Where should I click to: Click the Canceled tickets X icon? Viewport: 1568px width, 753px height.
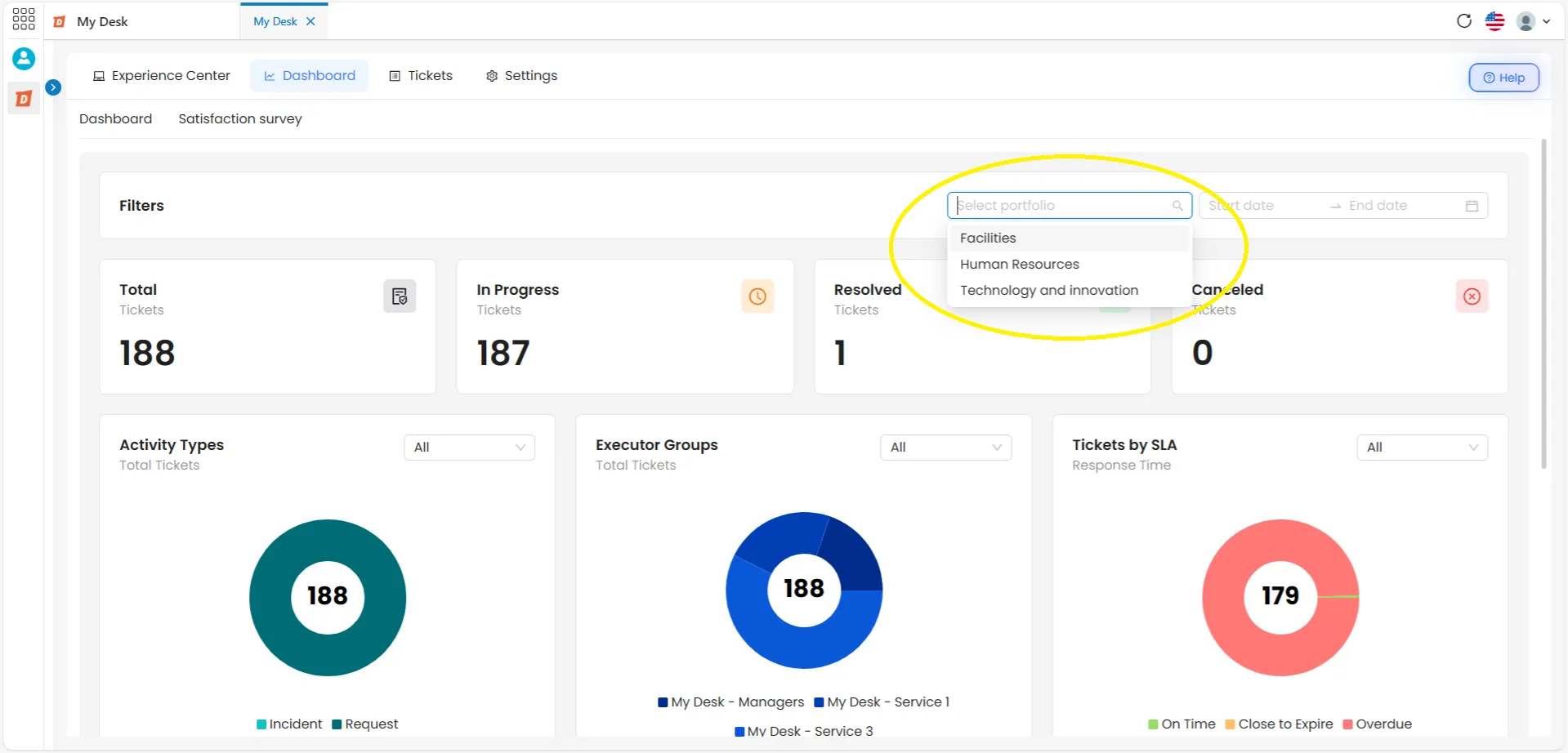[x=1472, y=296]
